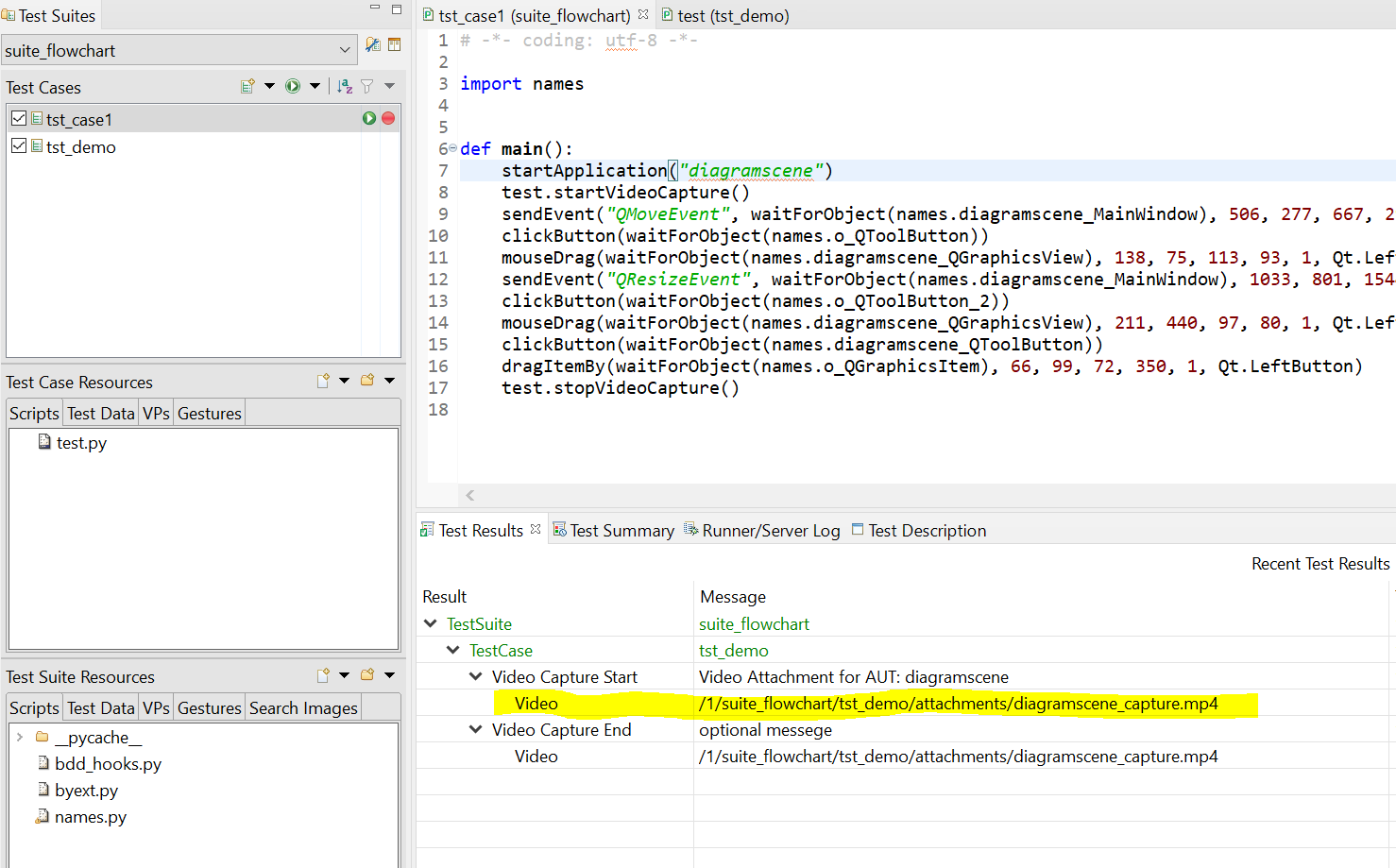The image size is (1396, 868).
Task: Run tst_case1 with the green play icon
Action: (x=368, y=117)
